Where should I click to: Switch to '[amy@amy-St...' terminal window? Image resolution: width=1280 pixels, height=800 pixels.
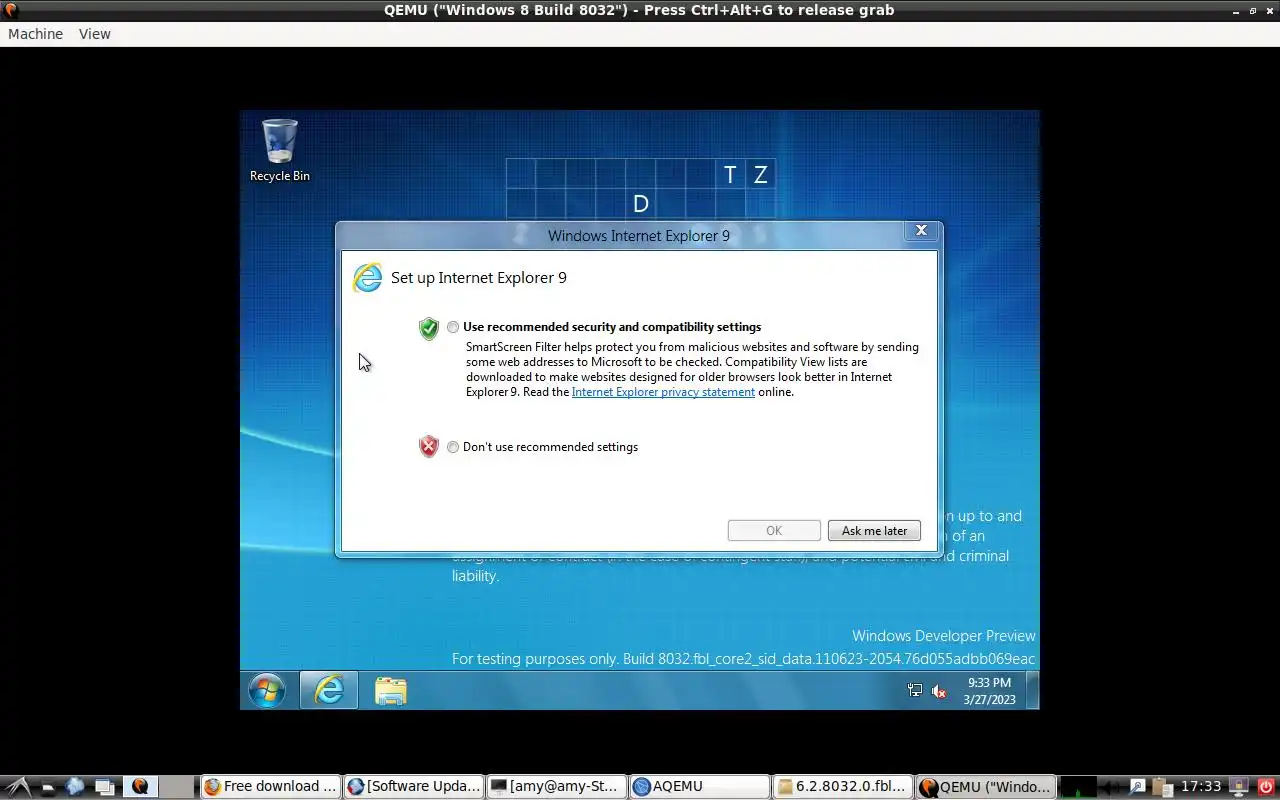pos(557,786)
